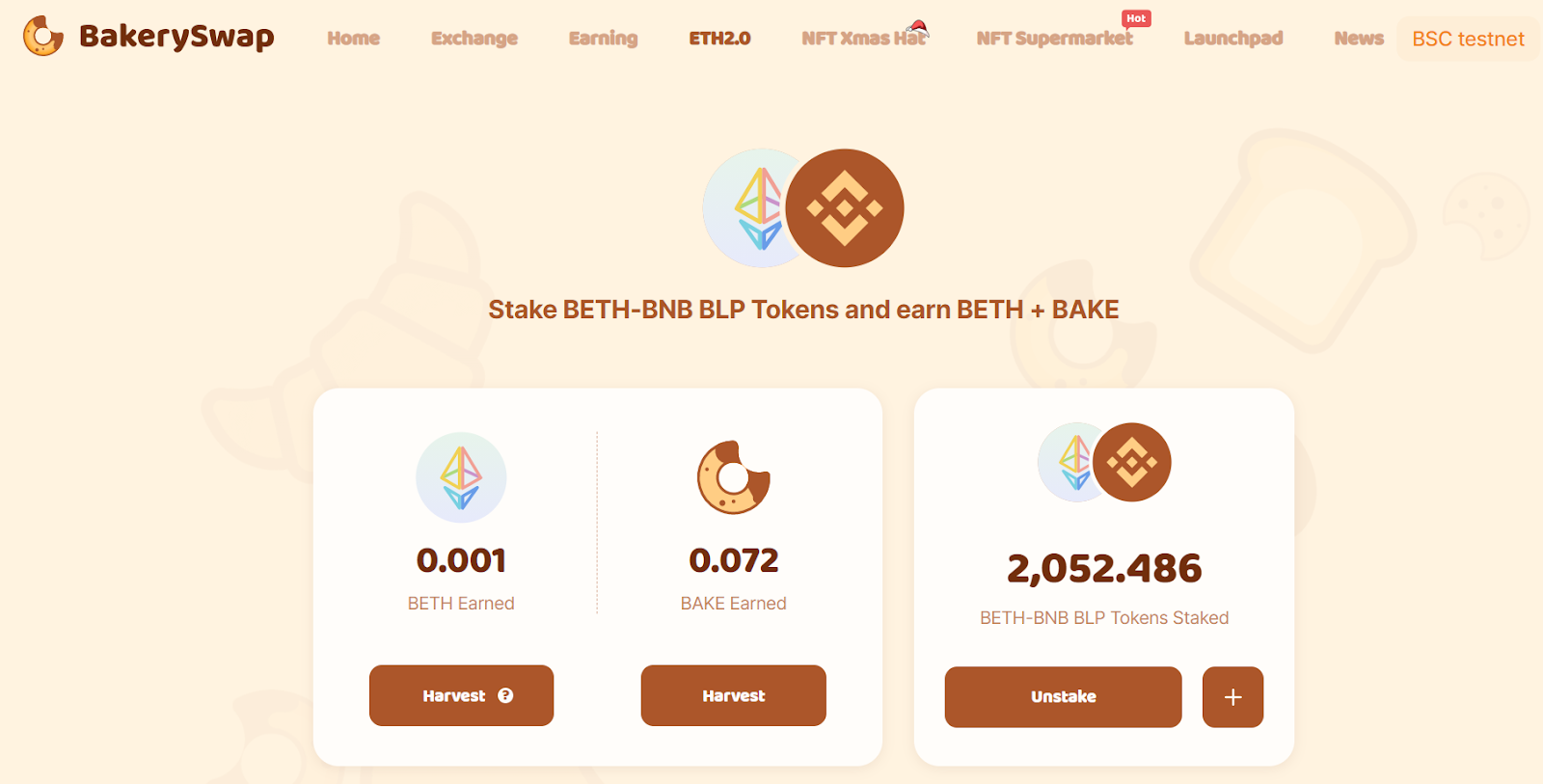
Task: Click the help question mark on Harvest
Action: (x=505, y=695)
